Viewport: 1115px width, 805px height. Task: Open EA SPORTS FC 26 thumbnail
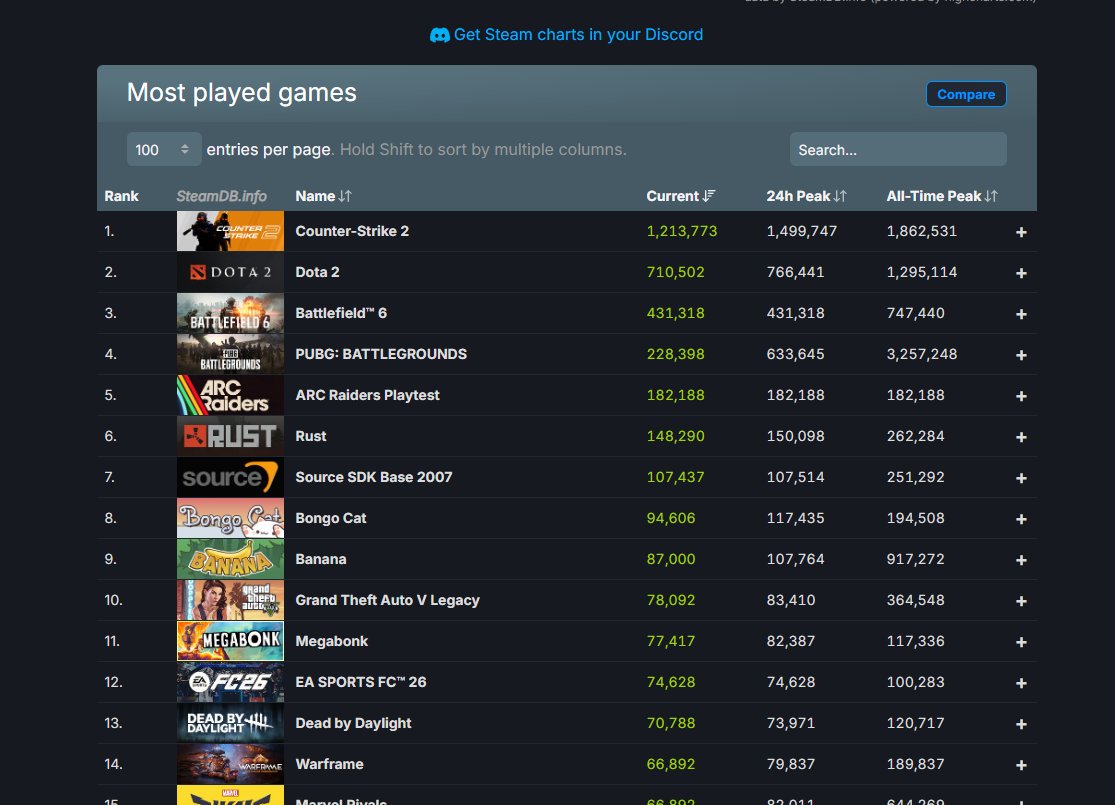[230, 682]
